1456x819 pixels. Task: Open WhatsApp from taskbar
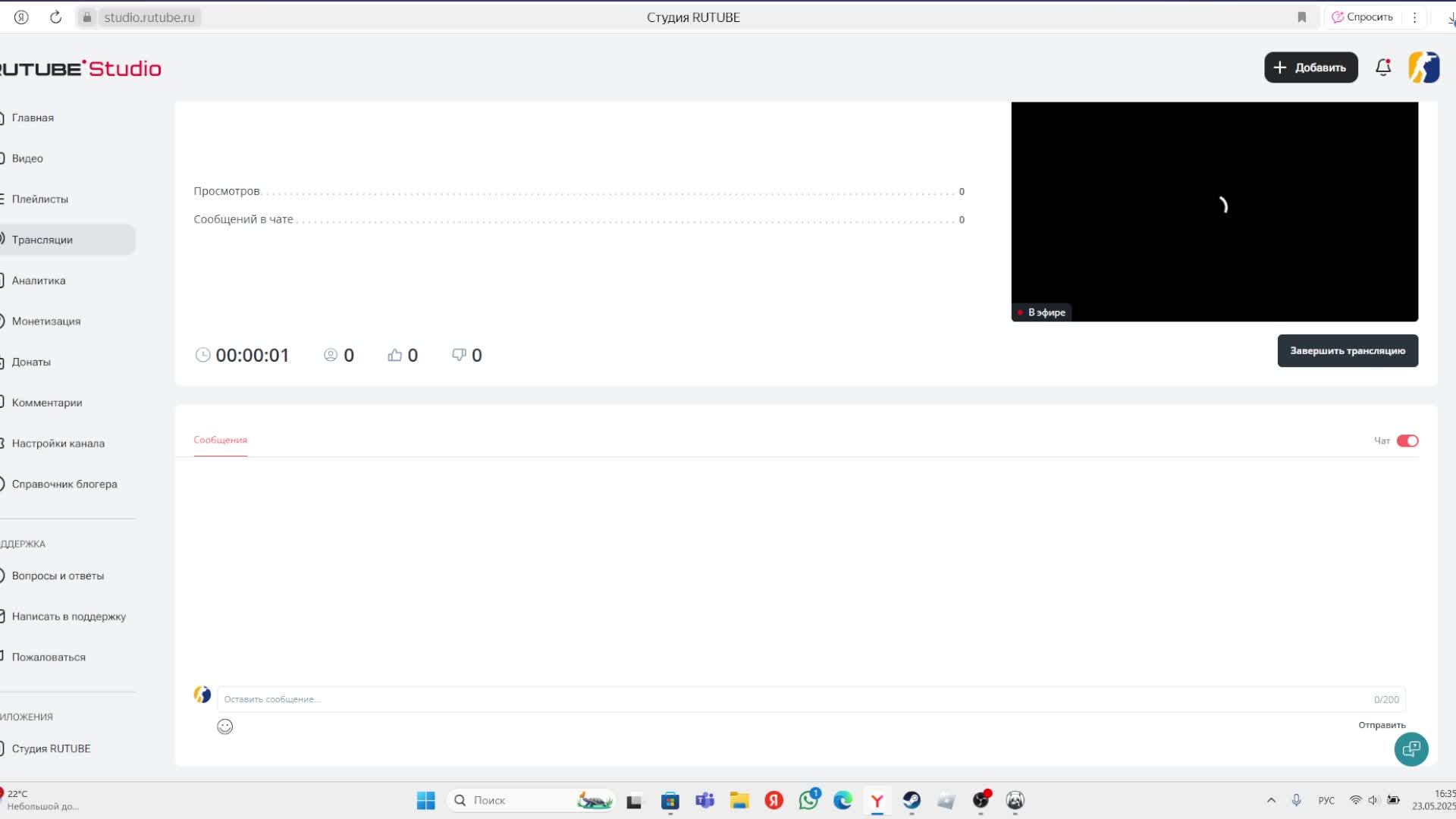tap(809, 799)
